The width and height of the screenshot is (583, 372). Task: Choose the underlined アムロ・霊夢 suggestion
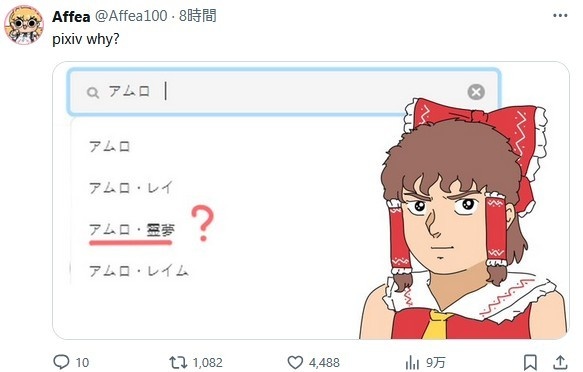(x=132, y=230)
